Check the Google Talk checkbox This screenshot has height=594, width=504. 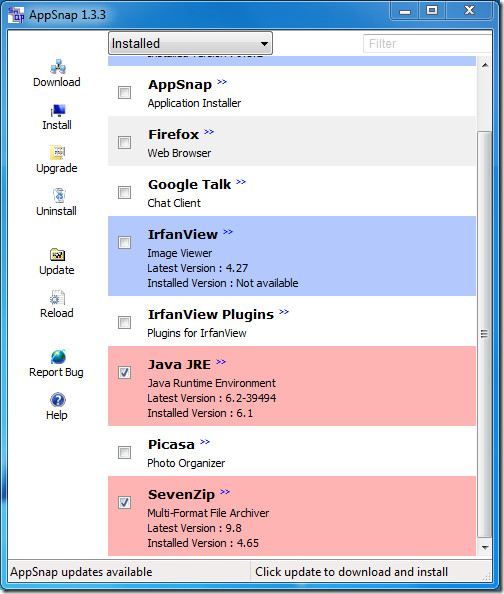pos(124,192)
